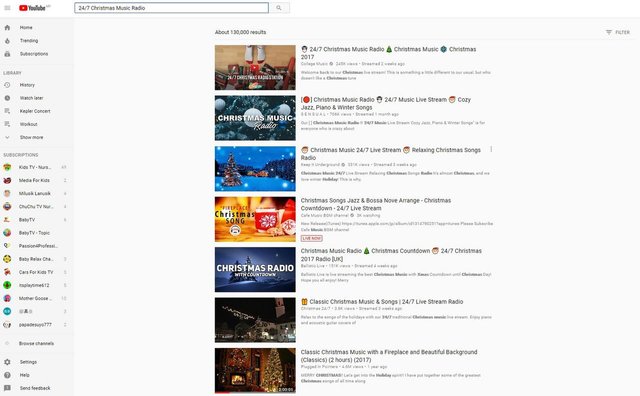Open Mother Goose channel avatar
This screenshot has width=640, height=396.
(x=7, y=298)
